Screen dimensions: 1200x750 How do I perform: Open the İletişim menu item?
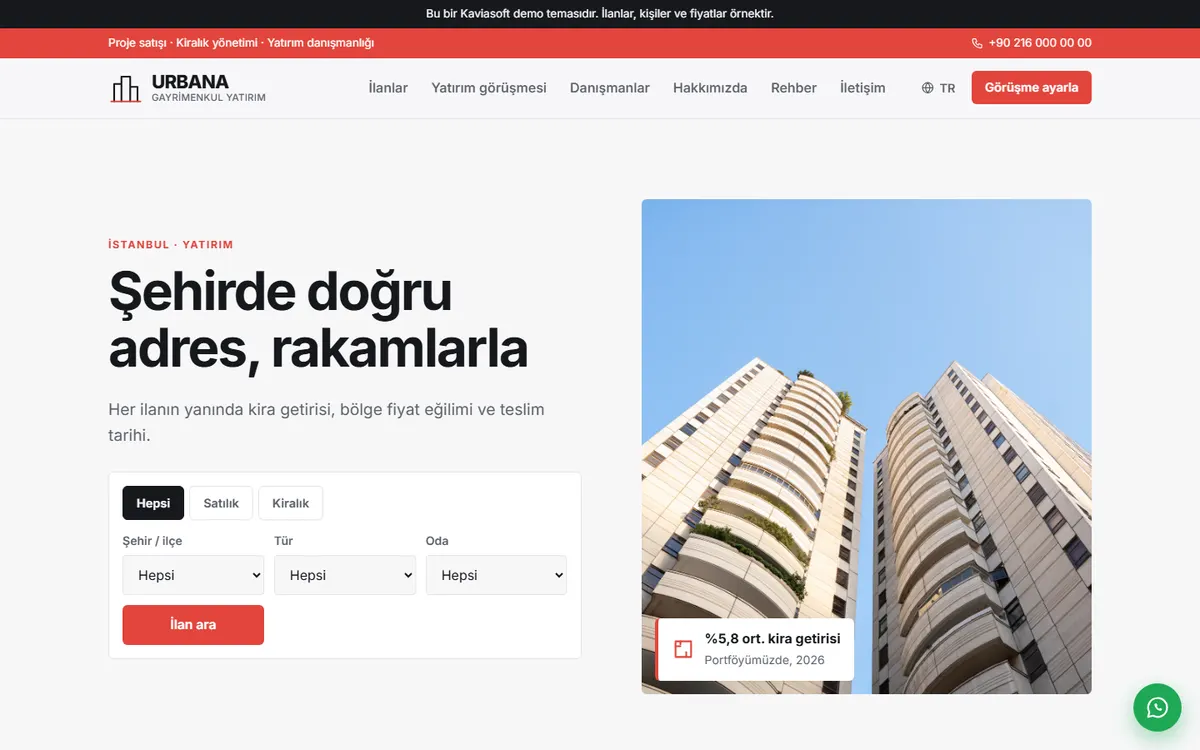[863, 88]
